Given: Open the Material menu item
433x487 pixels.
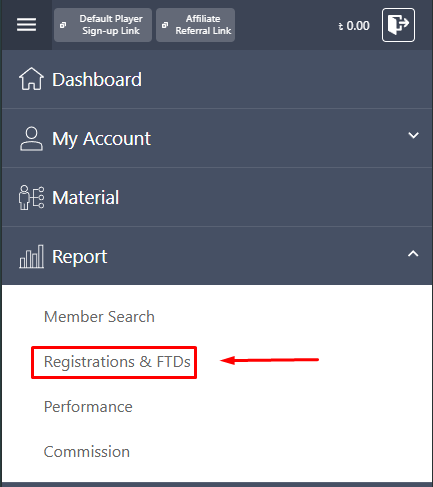Looking at the screenshot, I should coord(217,197).
